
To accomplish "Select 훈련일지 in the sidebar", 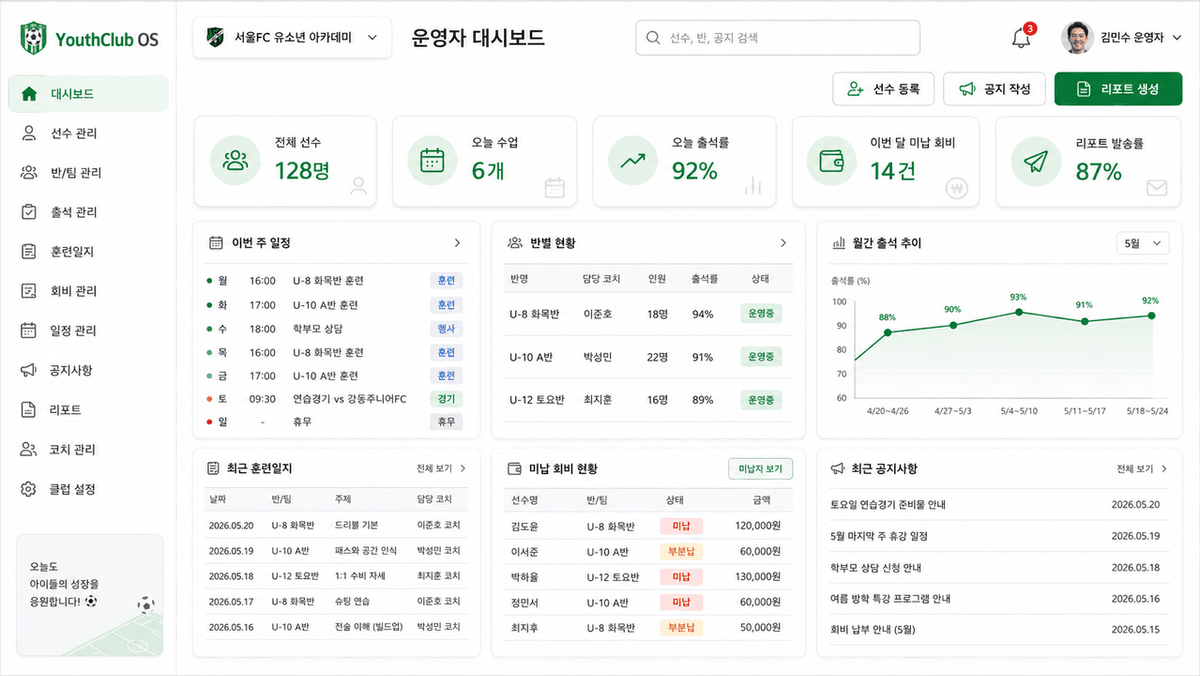I will pos(88,251).
